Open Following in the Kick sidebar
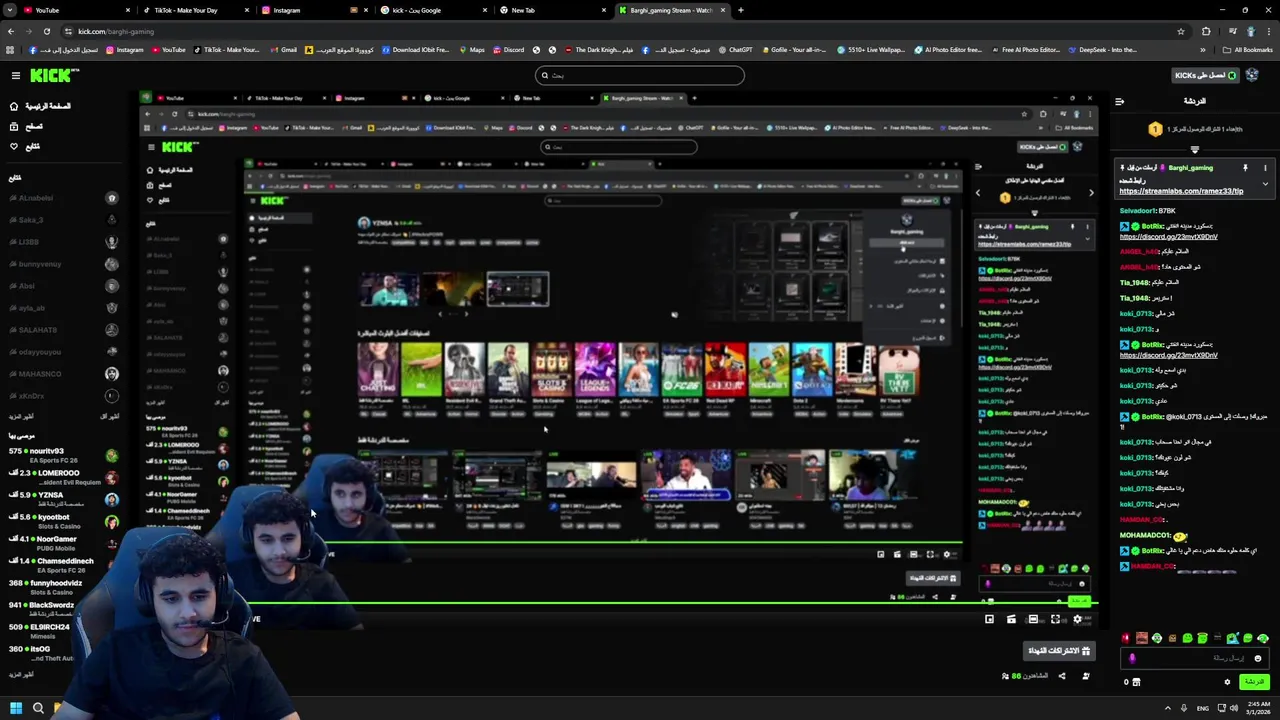This screenshot has width=1280, height=720. pyautogui.click(x=26, y=146)
